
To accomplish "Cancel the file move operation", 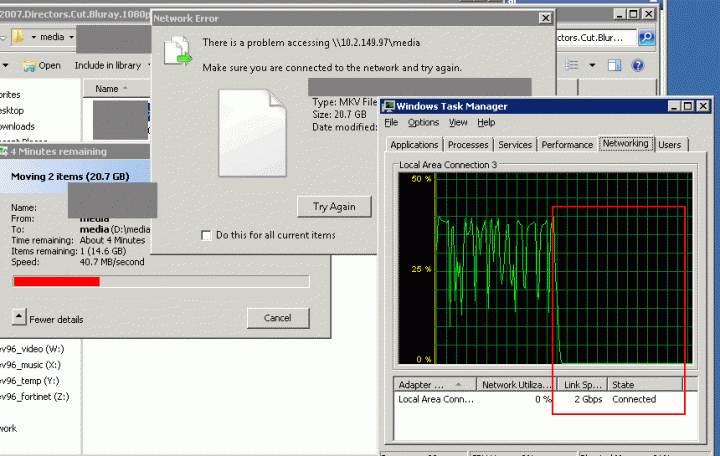I will 277,318.
